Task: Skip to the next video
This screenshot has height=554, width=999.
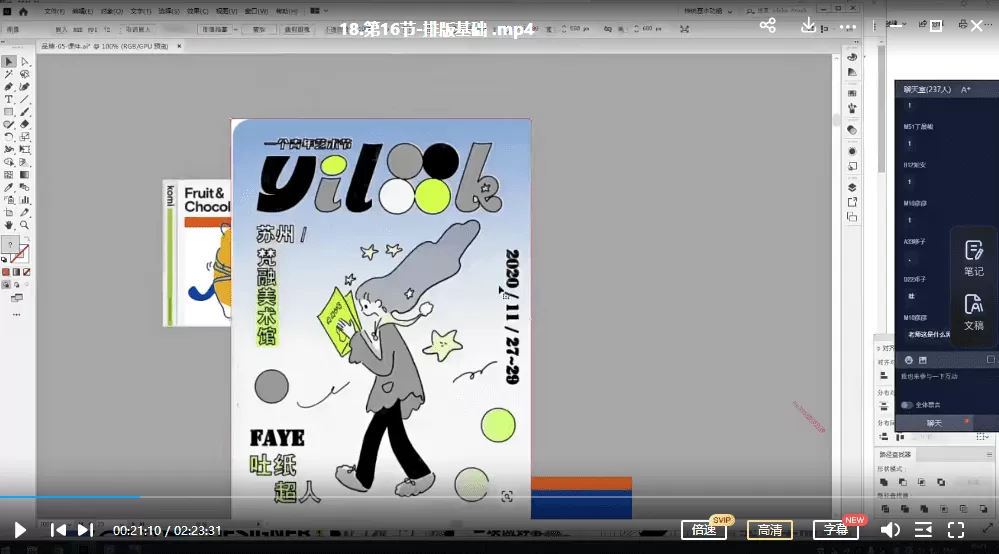Action: 85,530
